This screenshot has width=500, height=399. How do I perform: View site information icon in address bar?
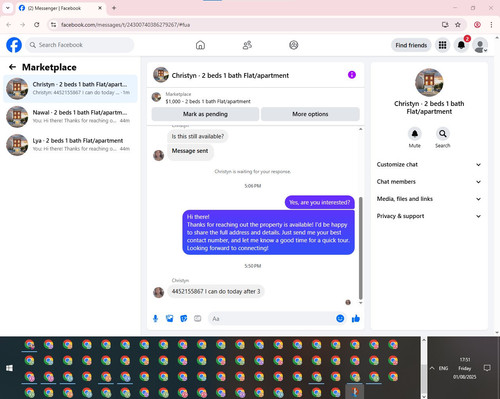(53, 25)
